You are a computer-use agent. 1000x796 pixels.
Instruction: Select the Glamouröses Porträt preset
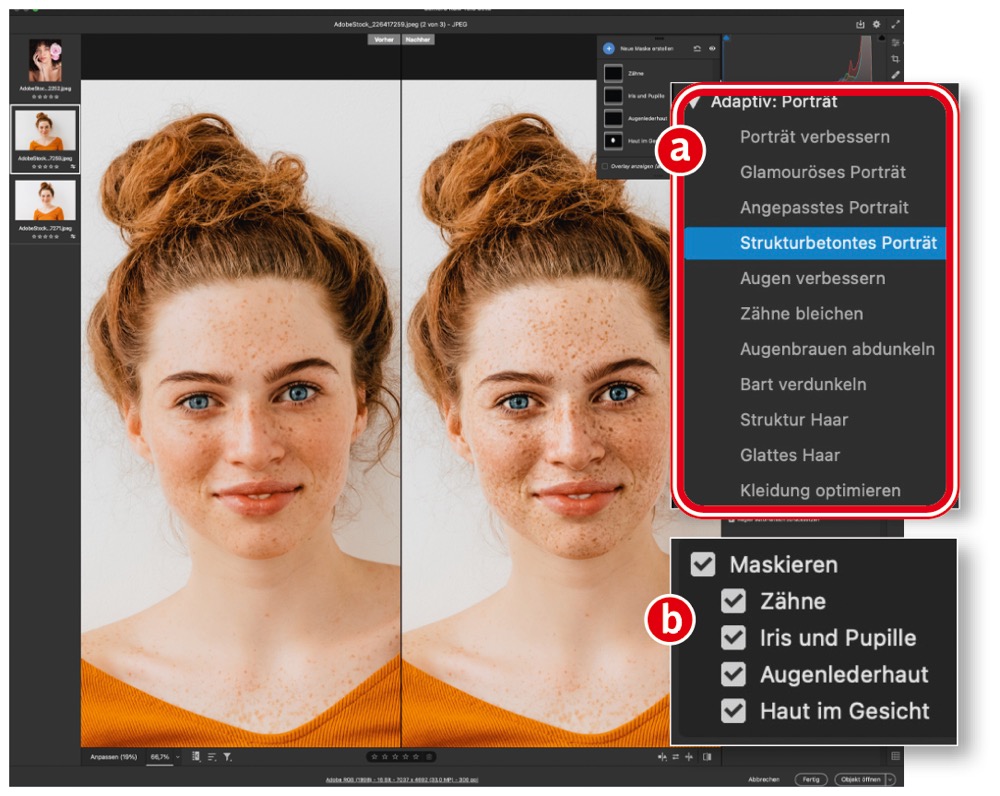[x=822, y=172]
